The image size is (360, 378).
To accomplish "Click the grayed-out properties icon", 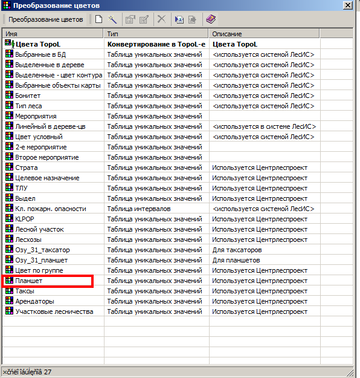I will (x=130, y=19).
